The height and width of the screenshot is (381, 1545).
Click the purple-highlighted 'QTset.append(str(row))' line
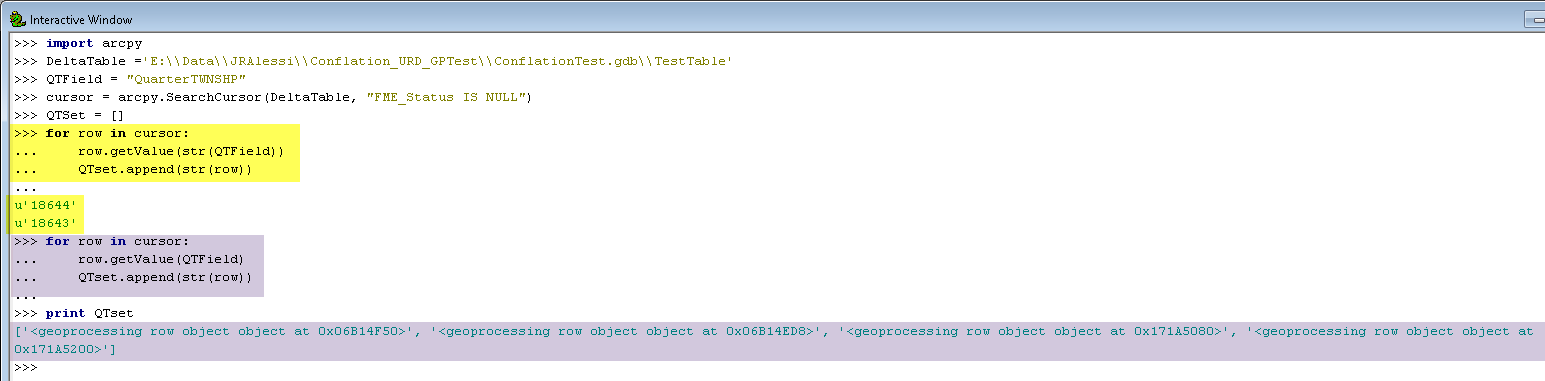tap(165, 277)
